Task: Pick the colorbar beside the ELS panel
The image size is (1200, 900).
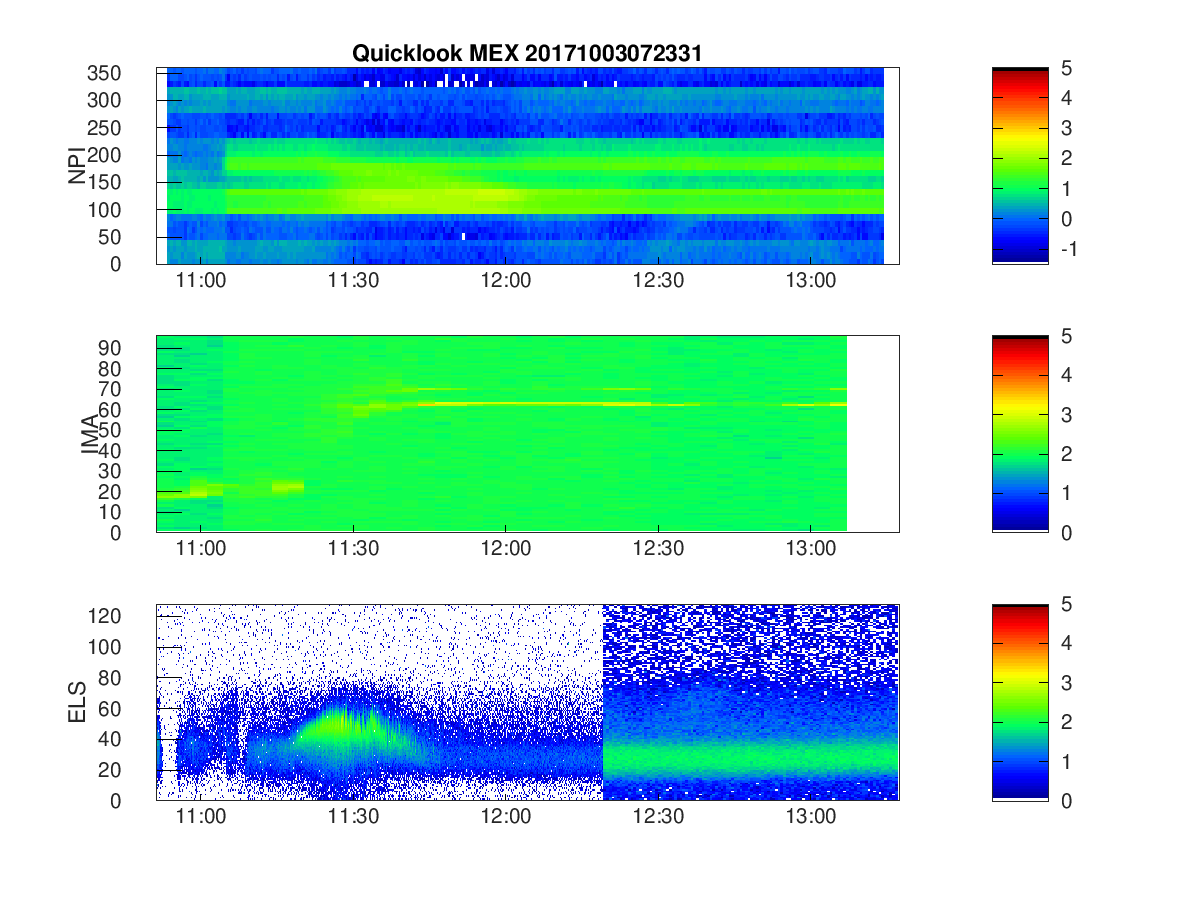Action: (x=1020, y=702)
